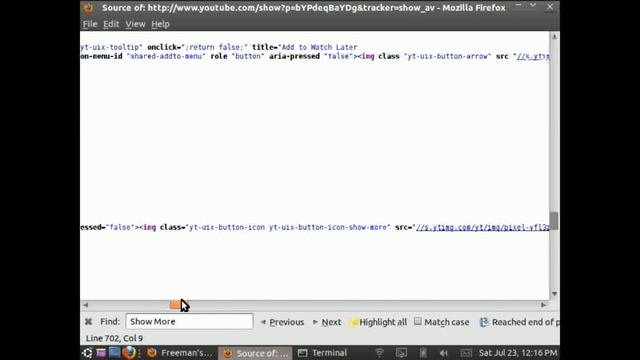The image size is (640, 360).
Task: Open the system menu gear icon in taskbar
Action: tap(87, 353)
